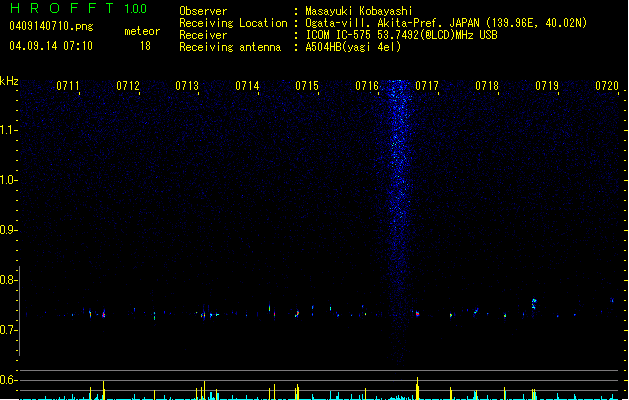Click the Receiving Location label

[x=233, y=23]
